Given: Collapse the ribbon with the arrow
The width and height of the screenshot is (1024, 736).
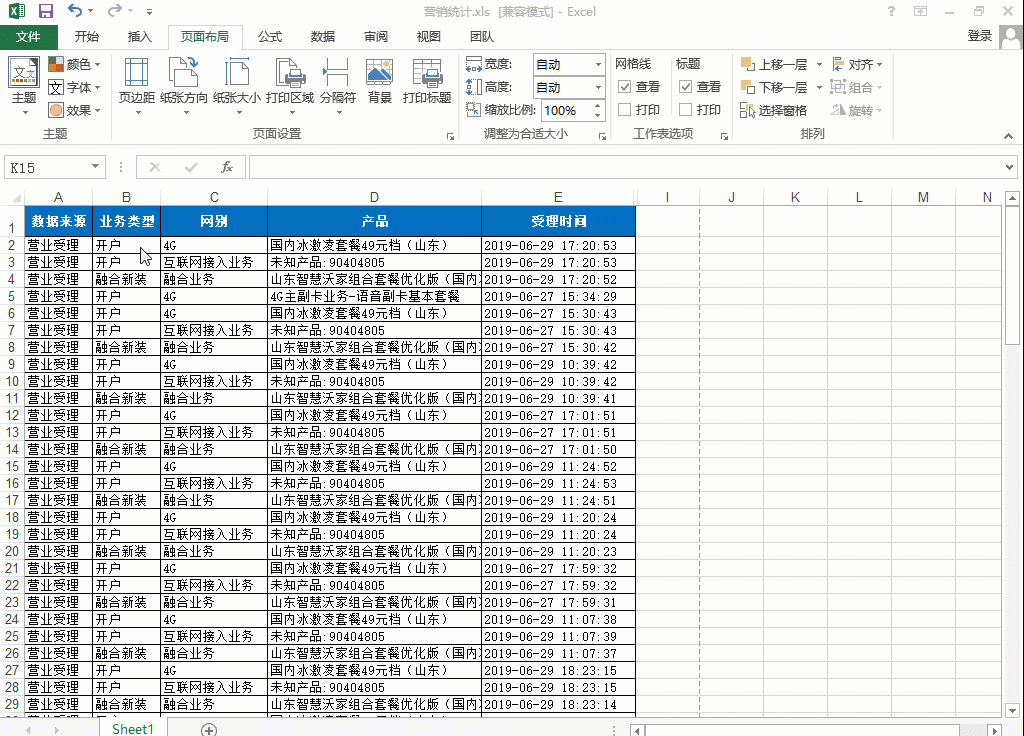Looking at the screenshot, I should [x=1008, y=136].
